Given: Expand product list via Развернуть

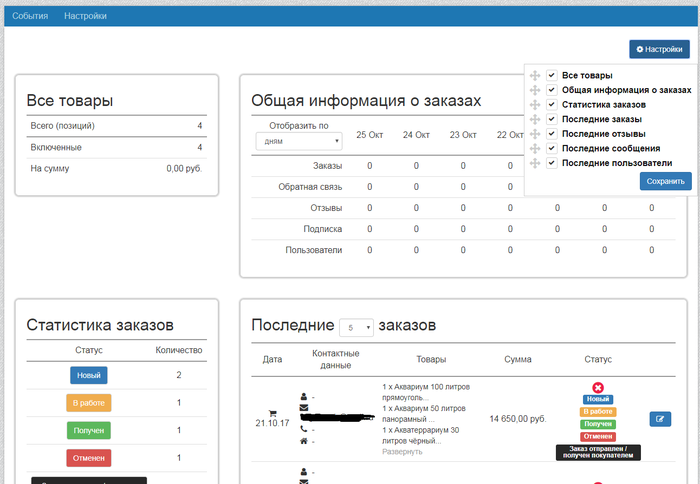Looking at the screenshot, I should pyautogui.click(x=402, y=452).
